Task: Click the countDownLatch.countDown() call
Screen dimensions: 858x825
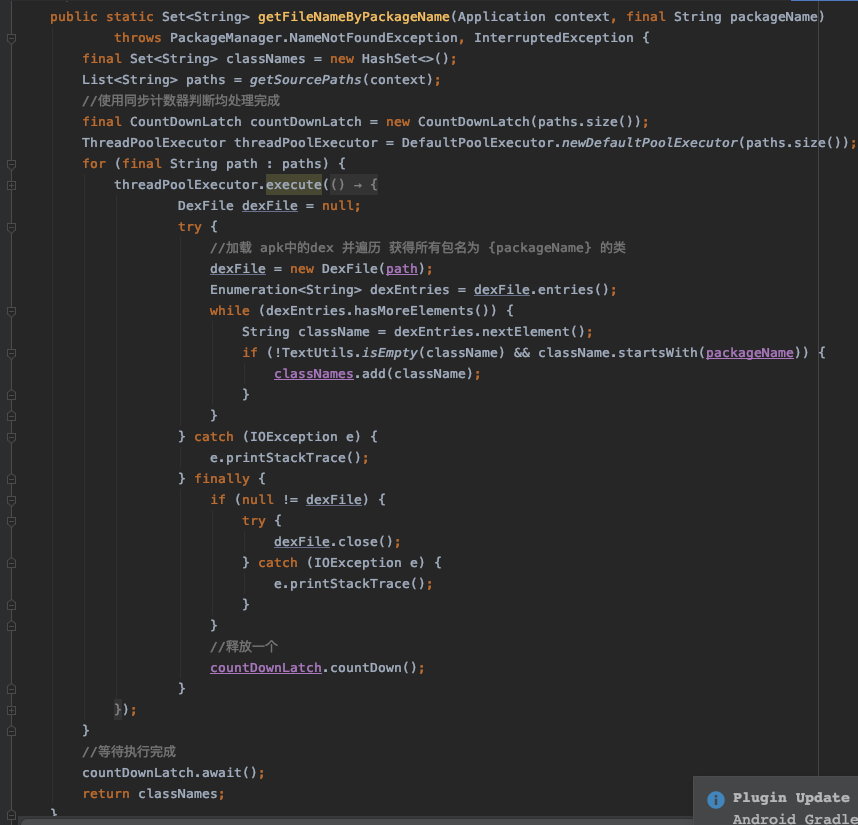Action: click(317, 668)
